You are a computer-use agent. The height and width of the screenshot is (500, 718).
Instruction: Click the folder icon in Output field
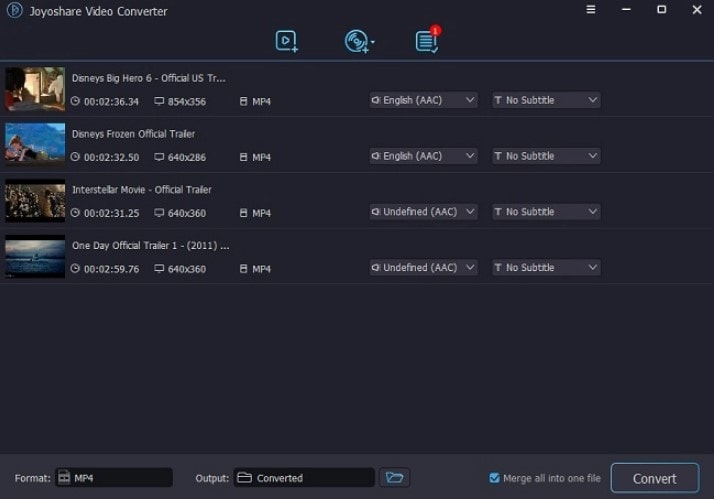point(245,478)
